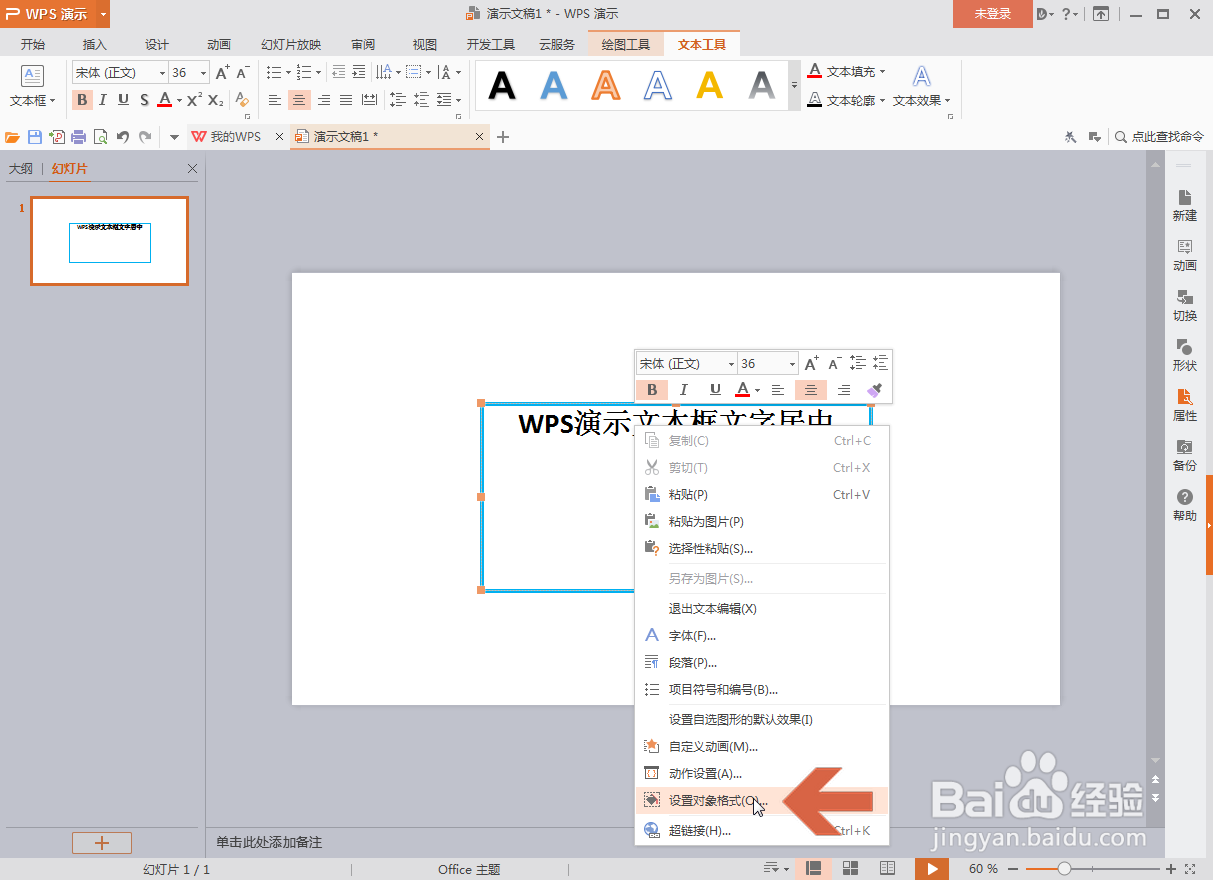Select black WordArt style swatch
Viewport: 1213px width, 880px height.
(x=501, y=85)
